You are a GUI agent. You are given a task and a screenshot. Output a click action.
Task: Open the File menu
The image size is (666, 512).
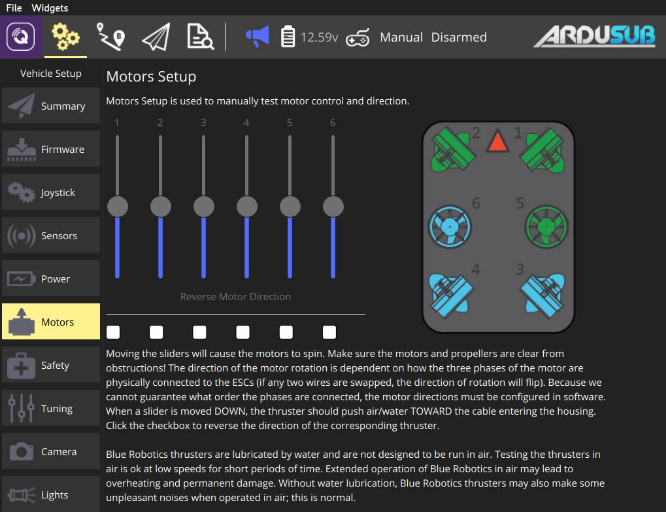pos(14,7)
